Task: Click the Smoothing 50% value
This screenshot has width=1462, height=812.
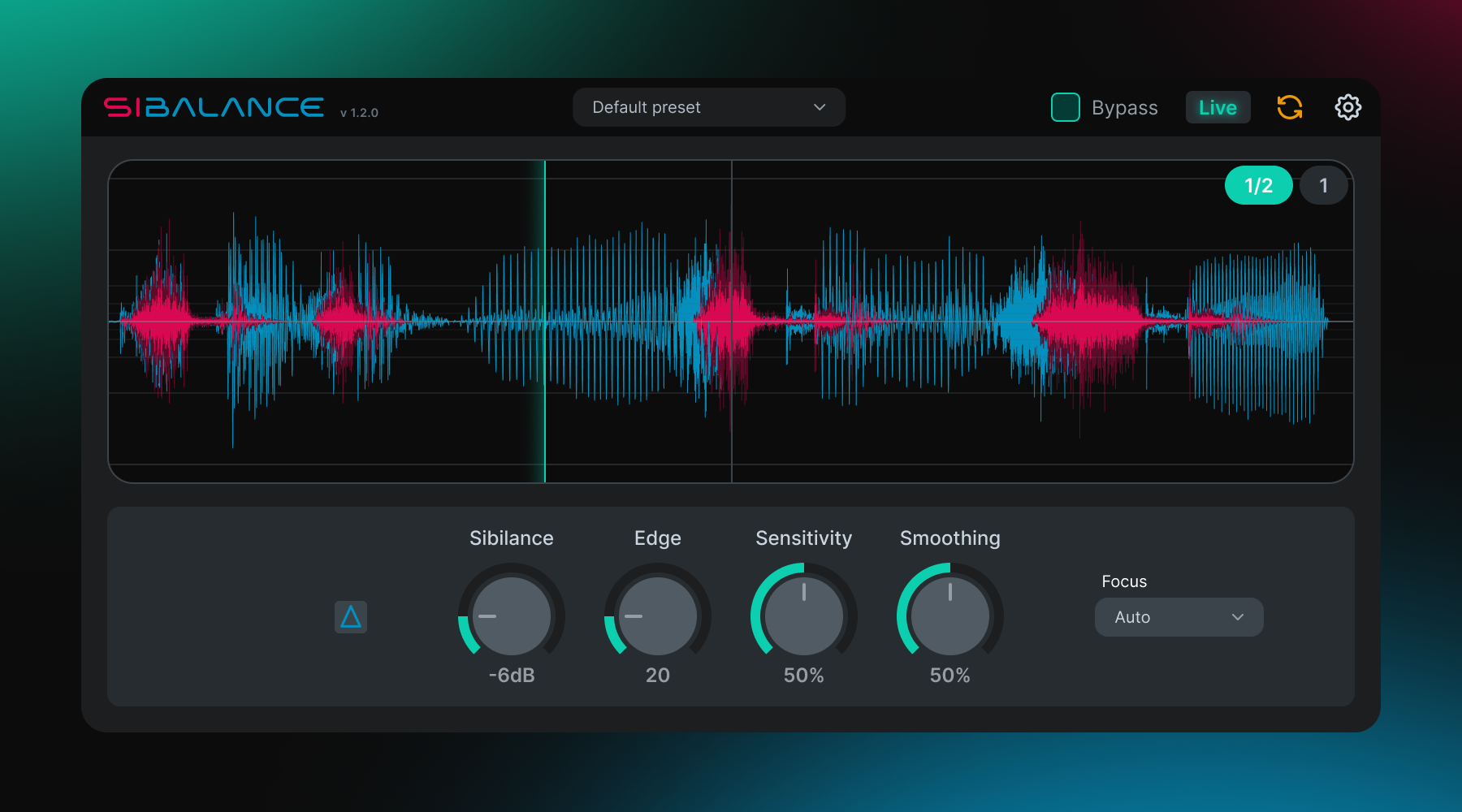Action: (950, 676)
